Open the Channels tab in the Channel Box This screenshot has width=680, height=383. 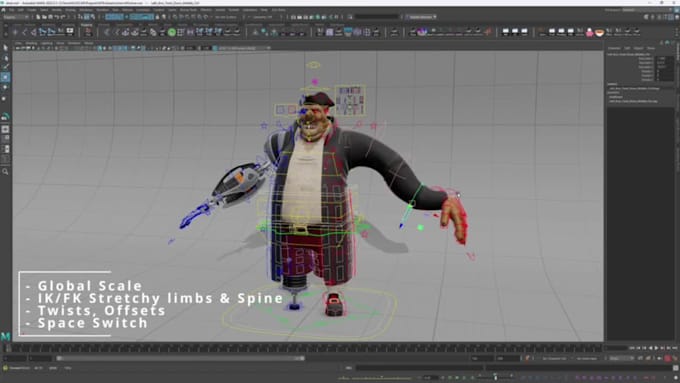[614, 48]
